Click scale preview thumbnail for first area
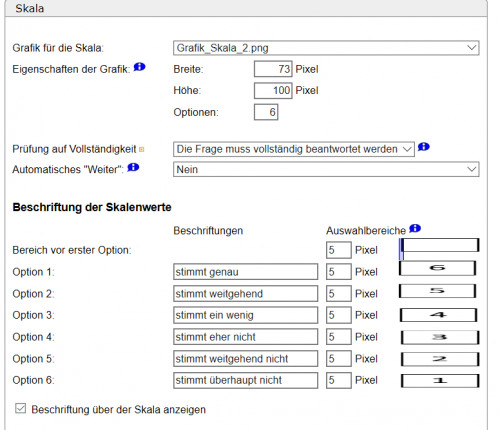 tap(439, 246)
